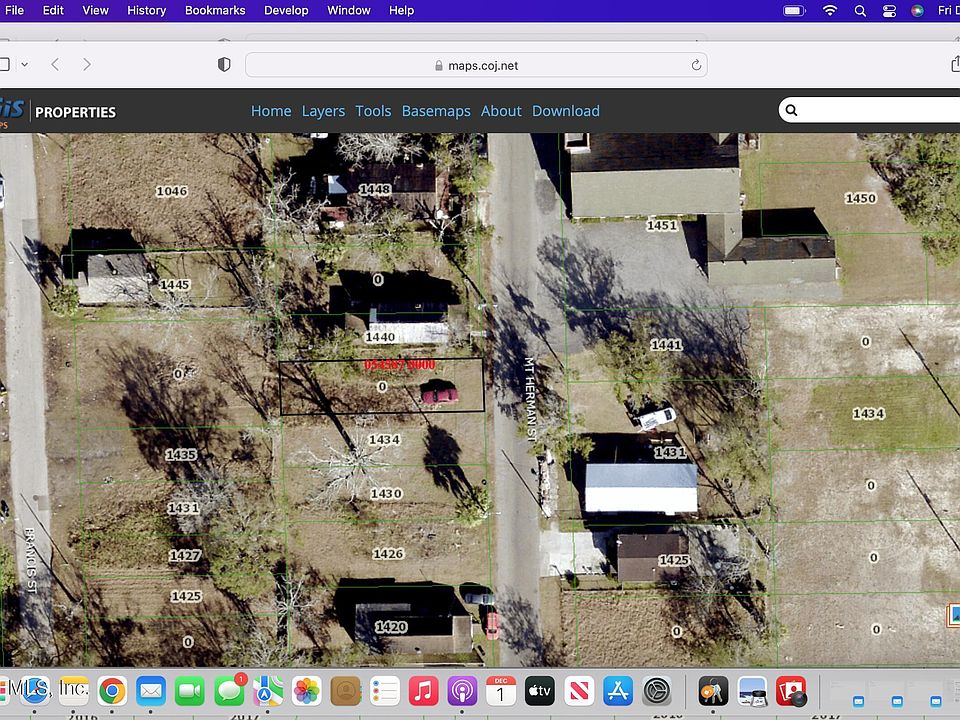Select the parcel labeled 1450 on the map
The width and height of the screenshot is (960, 720).
(x=860, y=198)
